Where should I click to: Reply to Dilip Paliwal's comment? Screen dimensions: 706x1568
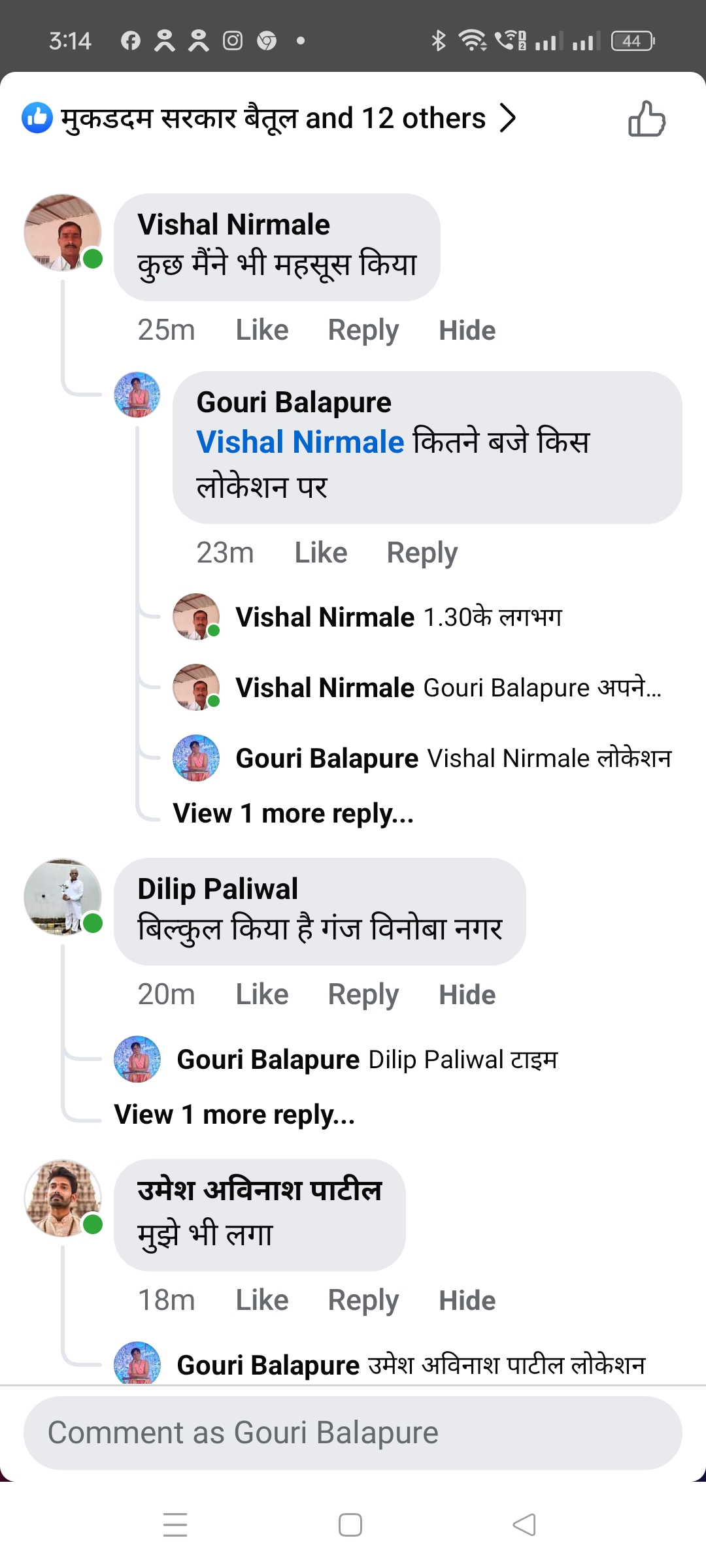tap(363, 994)
